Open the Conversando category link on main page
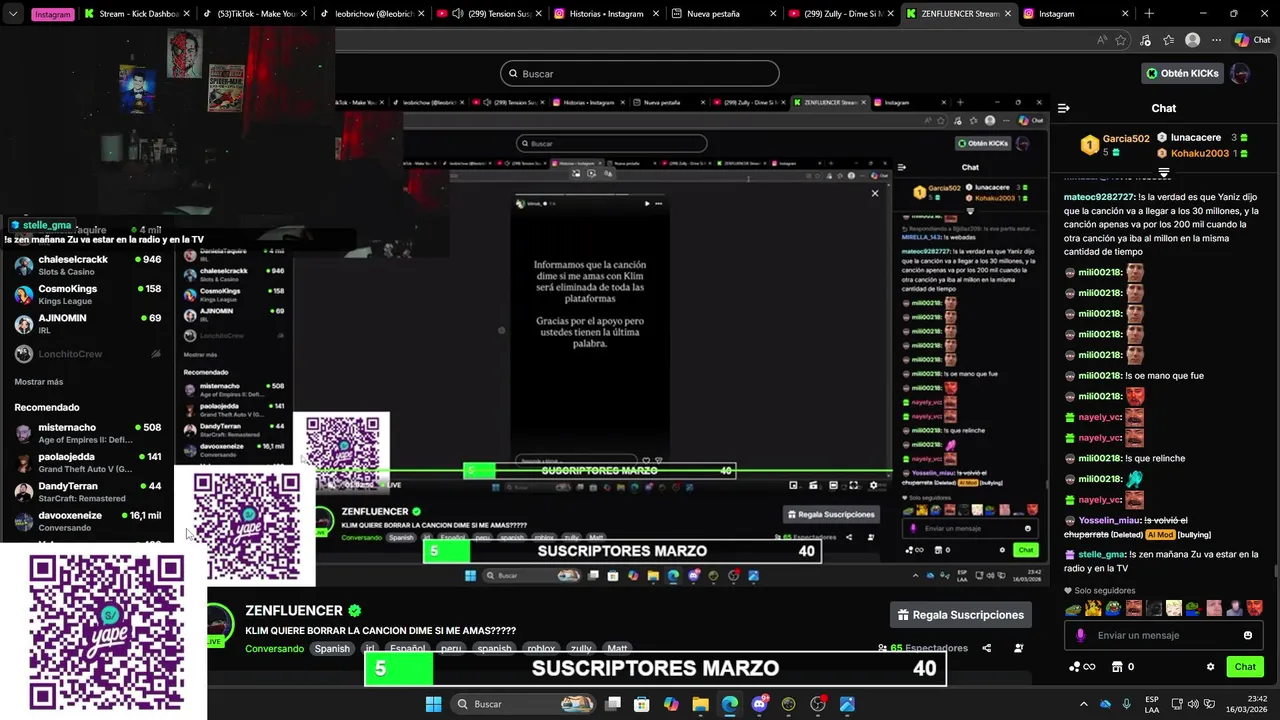The image size is (1280, 720). 275,648
